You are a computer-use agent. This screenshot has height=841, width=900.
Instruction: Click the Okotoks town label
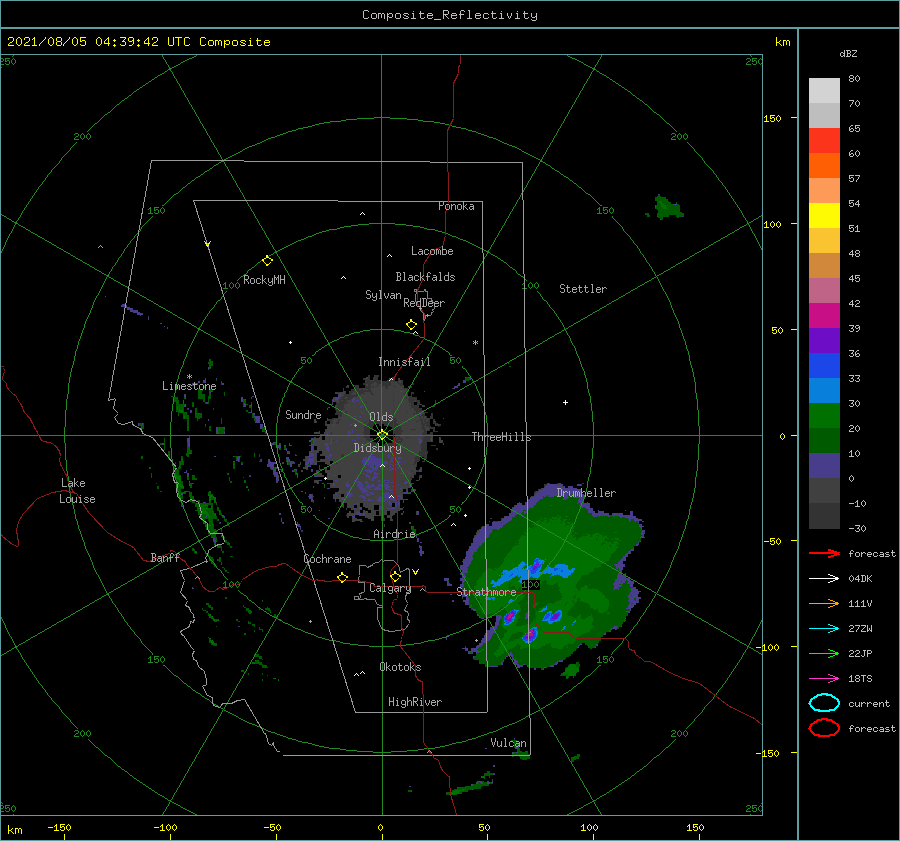(400, 667)
